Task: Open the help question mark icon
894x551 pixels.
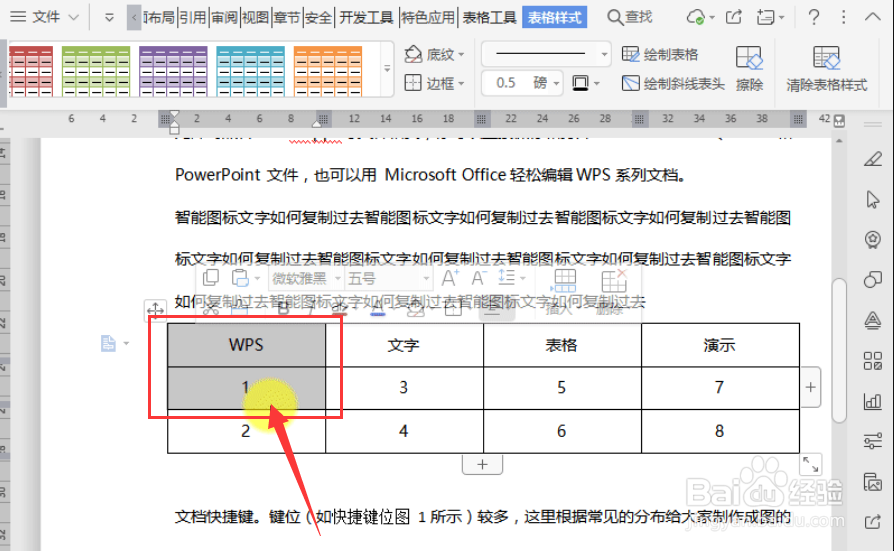Action: pyautogui.click(x=814, y=17)
